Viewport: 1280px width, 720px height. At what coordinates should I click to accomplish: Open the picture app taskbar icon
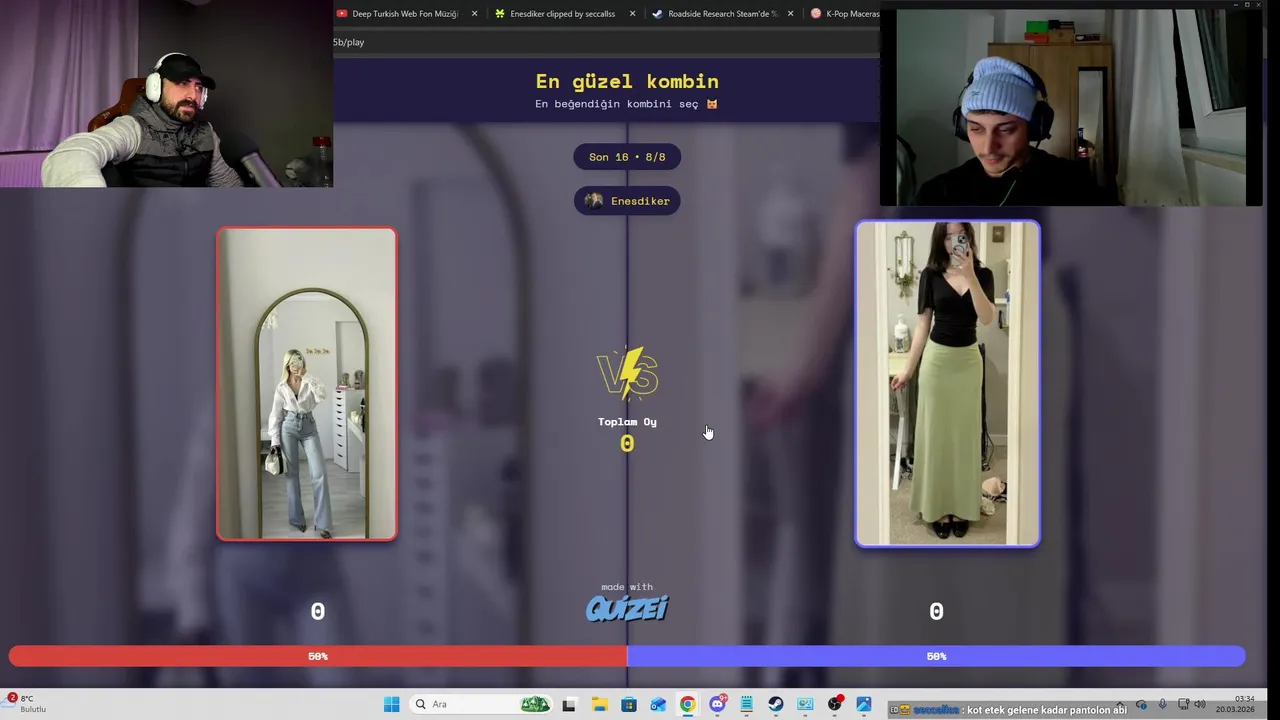click(x=805, y=704)
